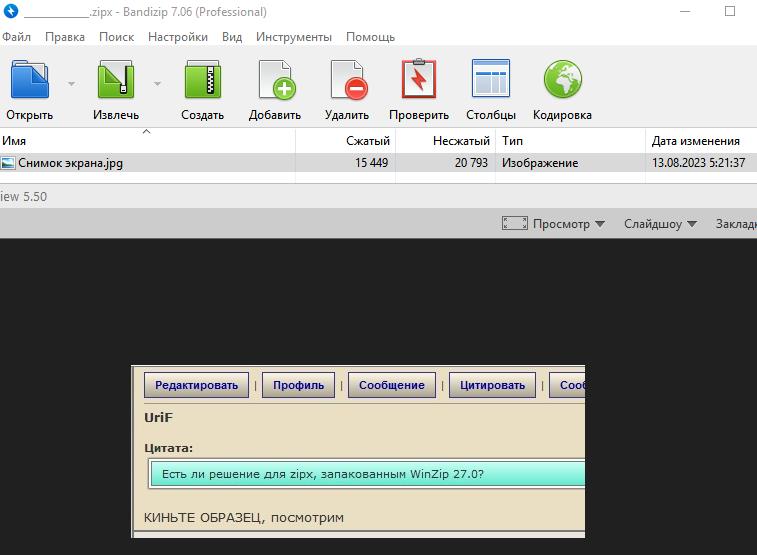
Task: Click the Создать (Create) archive icon
Action: tap(203, 79)
